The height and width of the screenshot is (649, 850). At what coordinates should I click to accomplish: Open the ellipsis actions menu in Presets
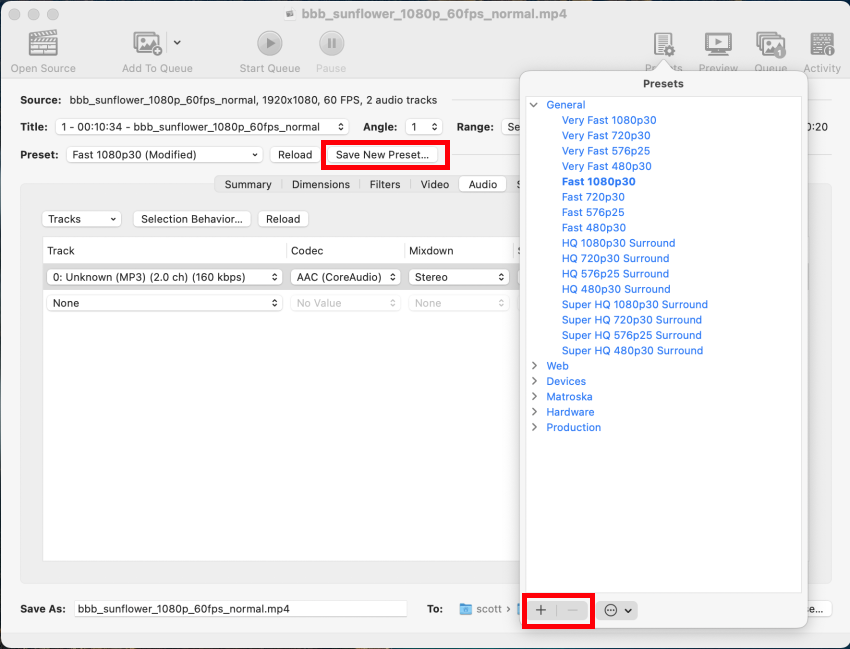(617, 610)
